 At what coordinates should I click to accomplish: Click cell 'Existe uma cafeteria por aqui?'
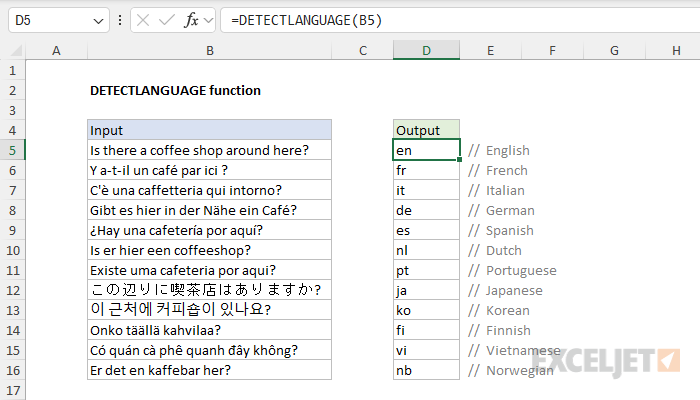click(209, 270)
